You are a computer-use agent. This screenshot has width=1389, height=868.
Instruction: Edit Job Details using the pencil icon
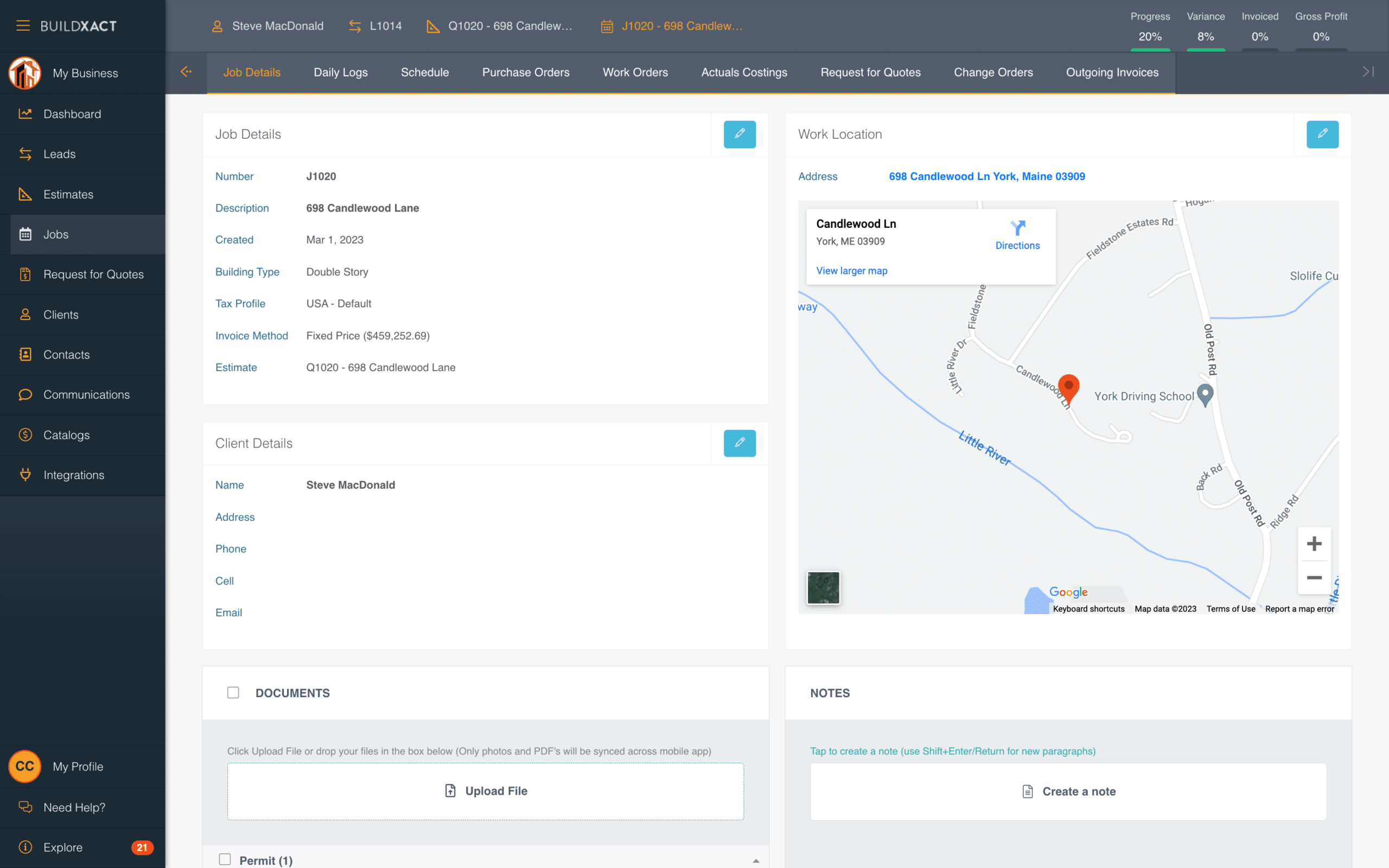click(740, 135)
